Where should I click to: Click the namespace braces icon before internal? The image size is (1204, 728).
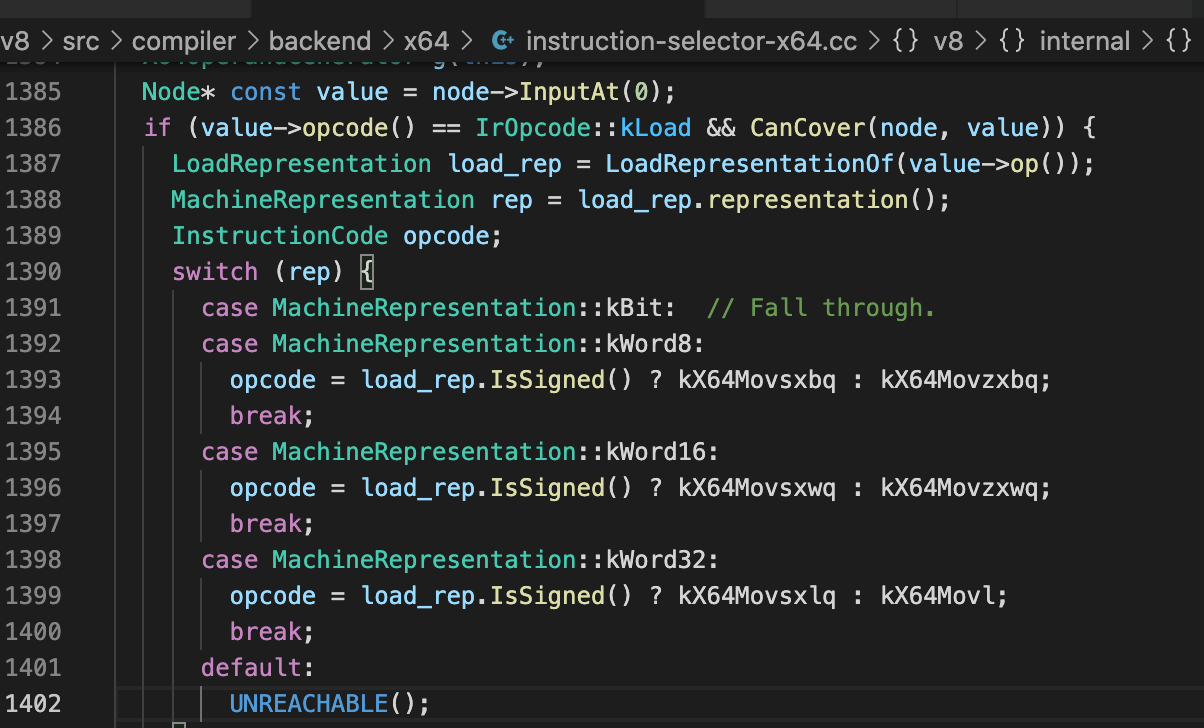[x=1012, y=41]
